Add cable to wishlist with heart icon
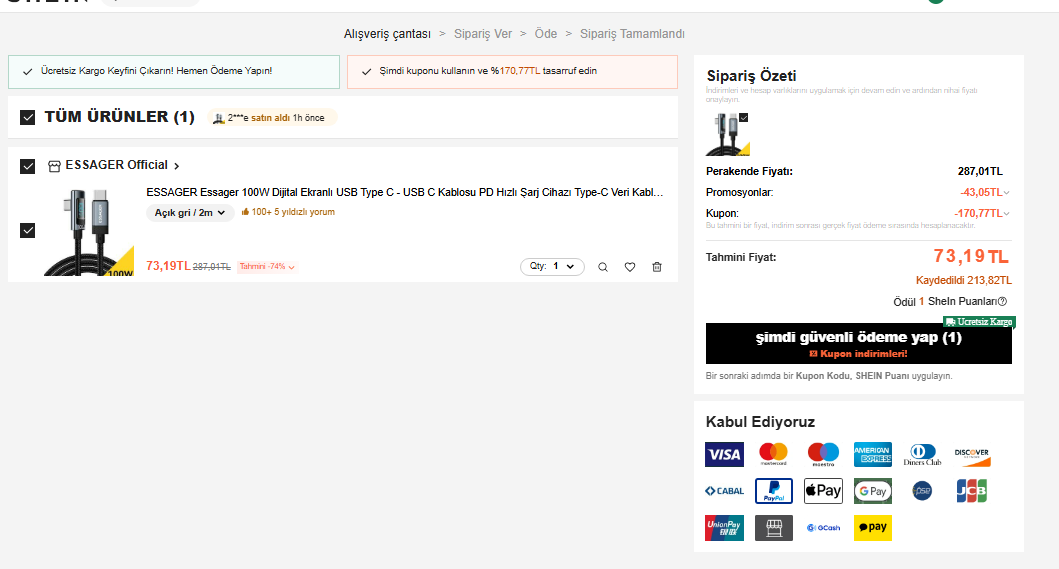The image size is (1059, 569). [x=629, y=267]
